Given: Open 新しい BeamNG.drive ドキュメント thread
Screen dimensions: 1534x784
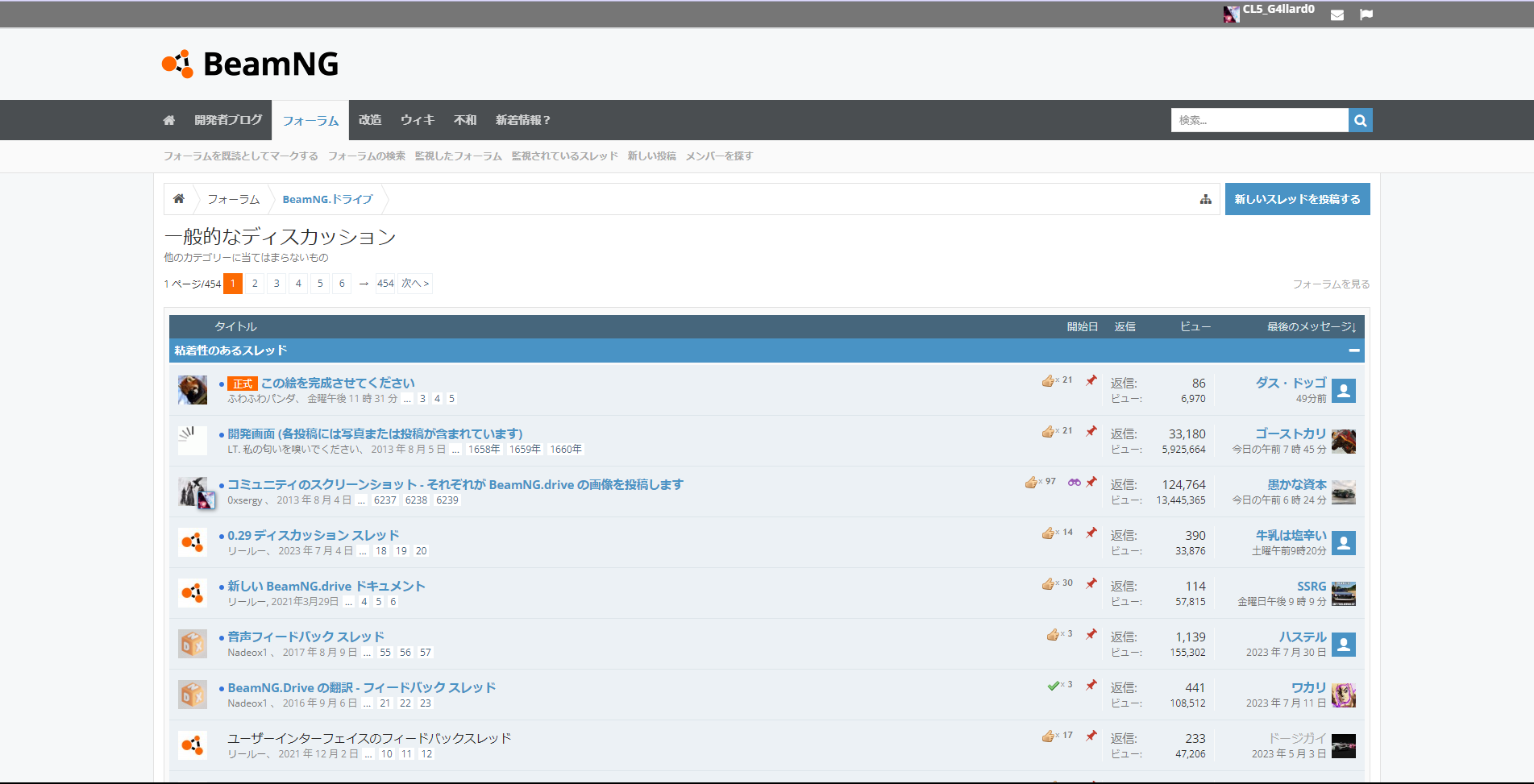Looking at the screenshot, I should [x=326, y=586].
